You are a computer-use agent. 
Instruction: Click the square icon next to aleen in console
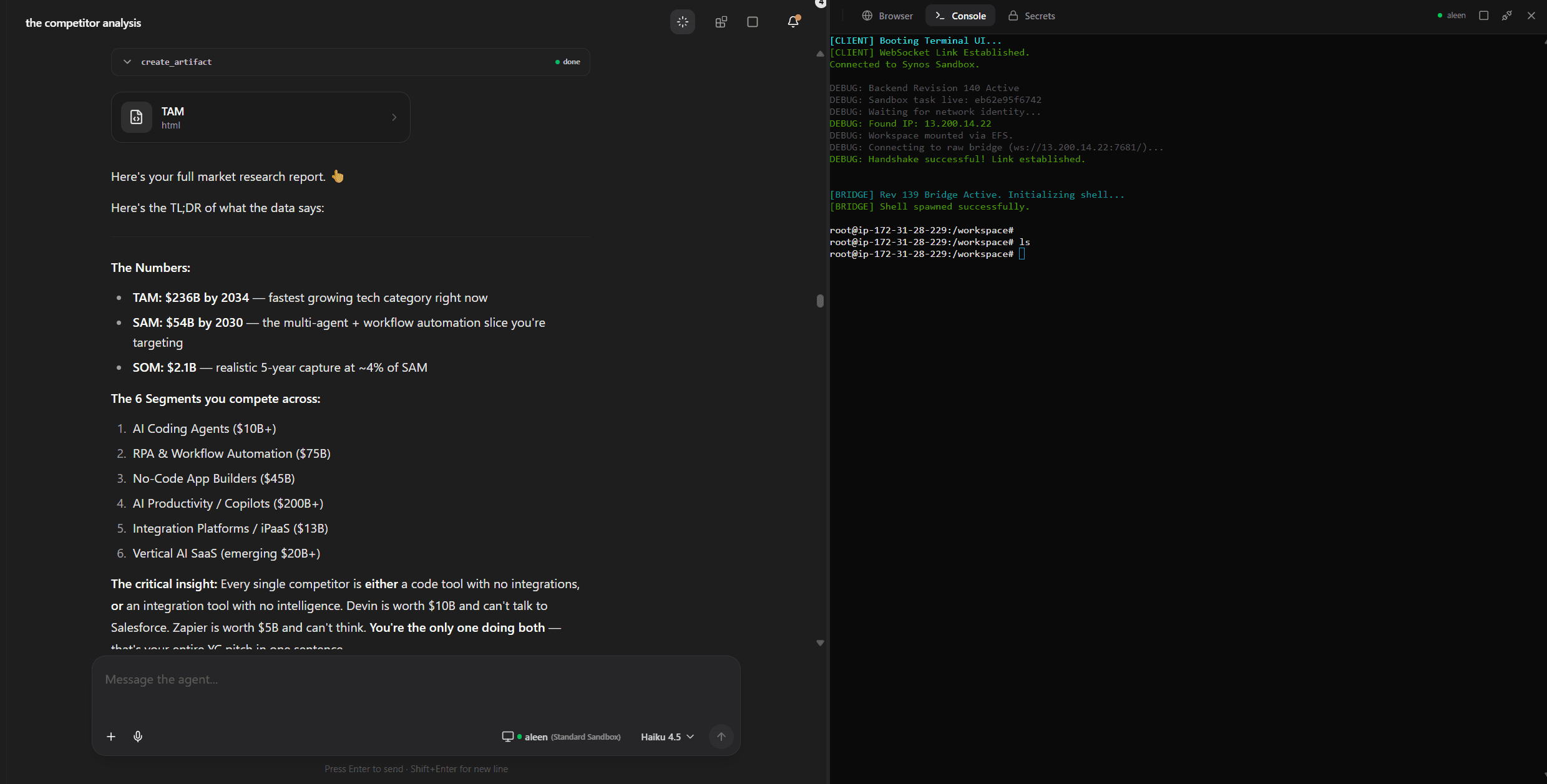point(1484,16)
